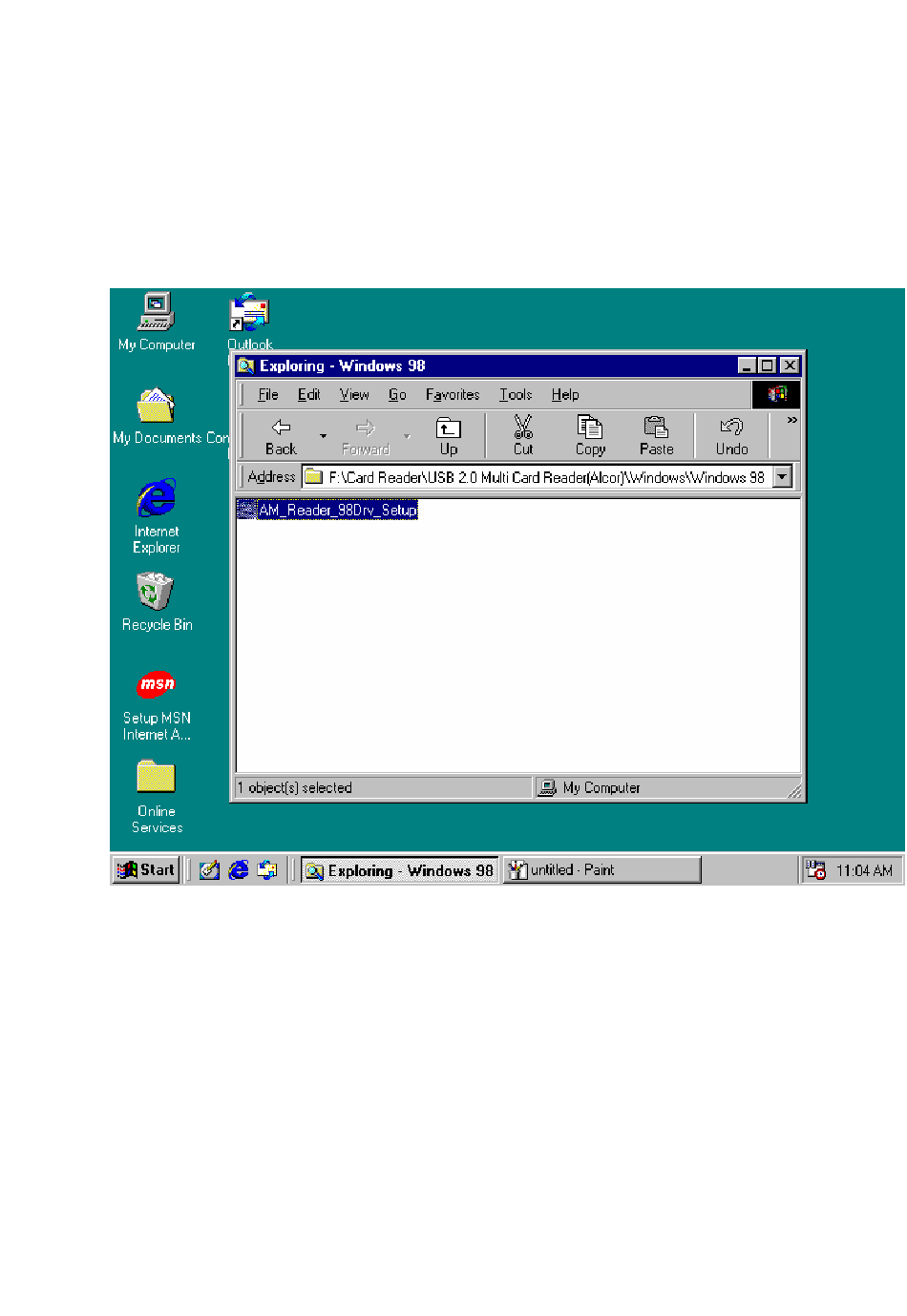The width and height of the screenshot is (907, 1316).
Task: Click the Task Scheduler tray icon
Action: pos(815,870)
